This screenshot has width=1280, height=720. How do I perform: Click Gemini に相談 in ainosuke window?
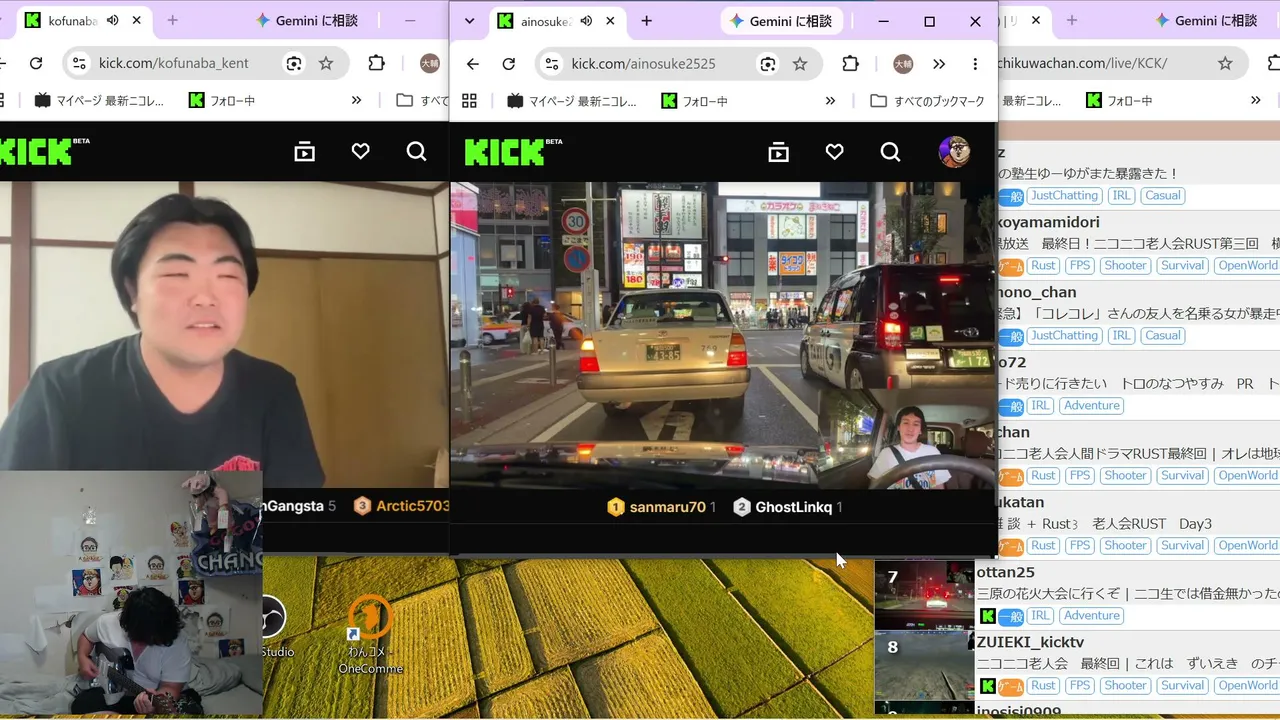[782, 21]
